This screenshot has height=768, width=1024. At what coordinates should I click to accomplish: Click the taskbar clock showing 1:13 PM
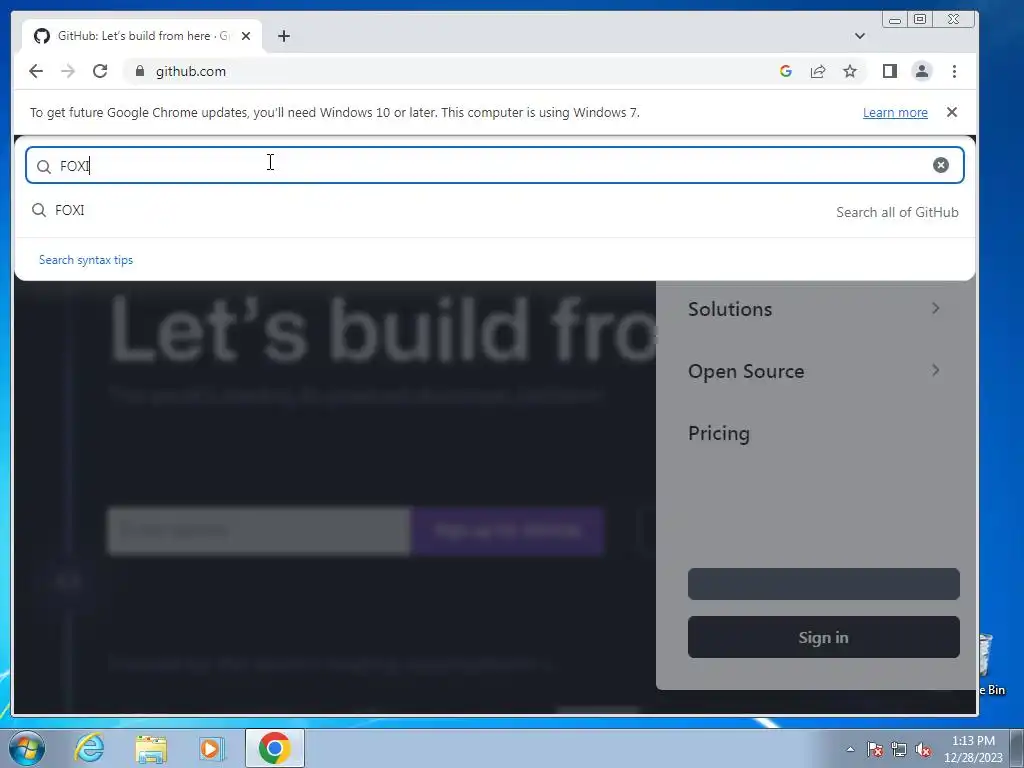pos(973,749)
